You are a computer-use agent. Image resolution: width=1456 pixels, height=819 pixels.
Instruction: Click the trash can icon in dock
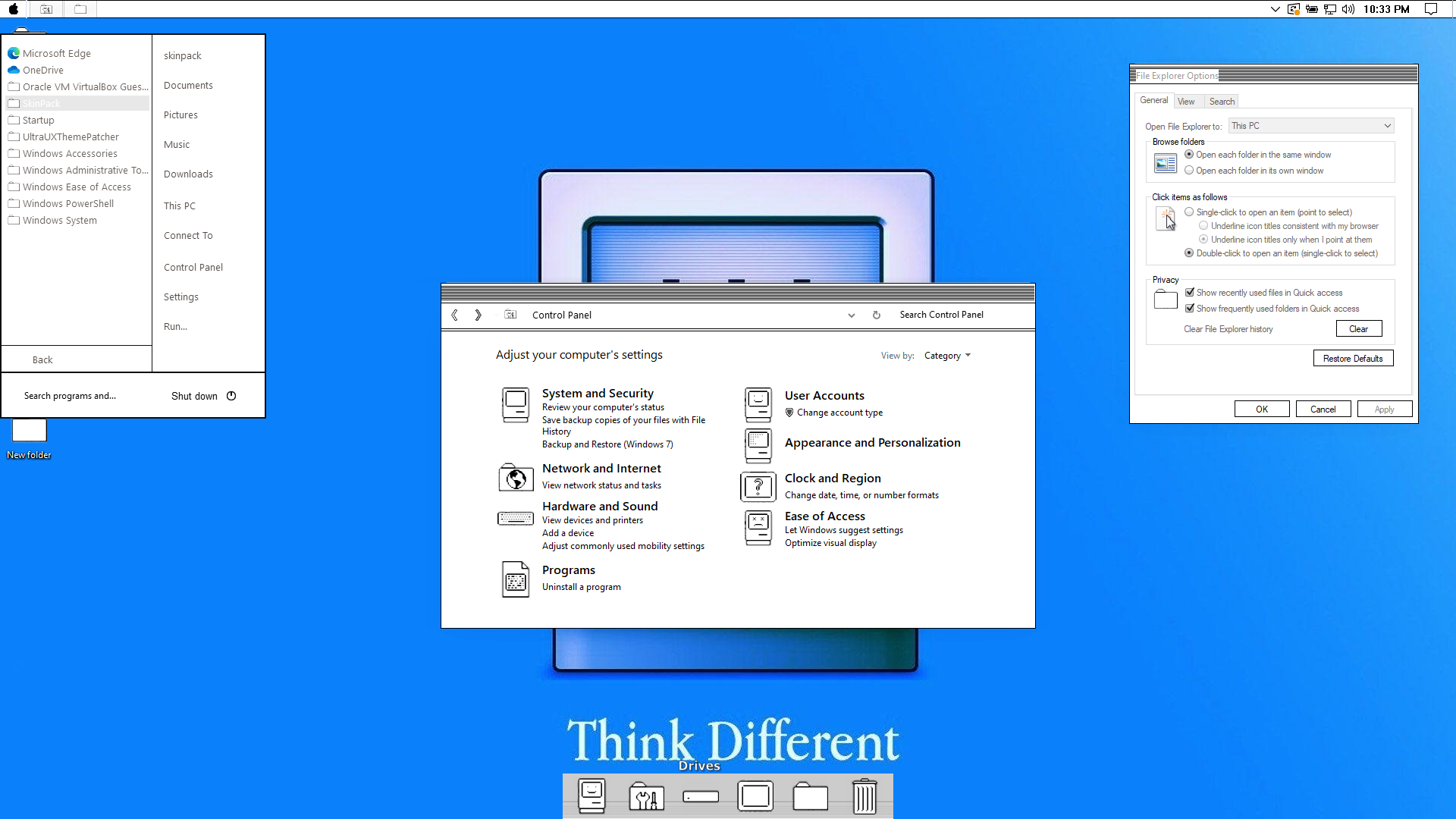click(x=864, y=797)
